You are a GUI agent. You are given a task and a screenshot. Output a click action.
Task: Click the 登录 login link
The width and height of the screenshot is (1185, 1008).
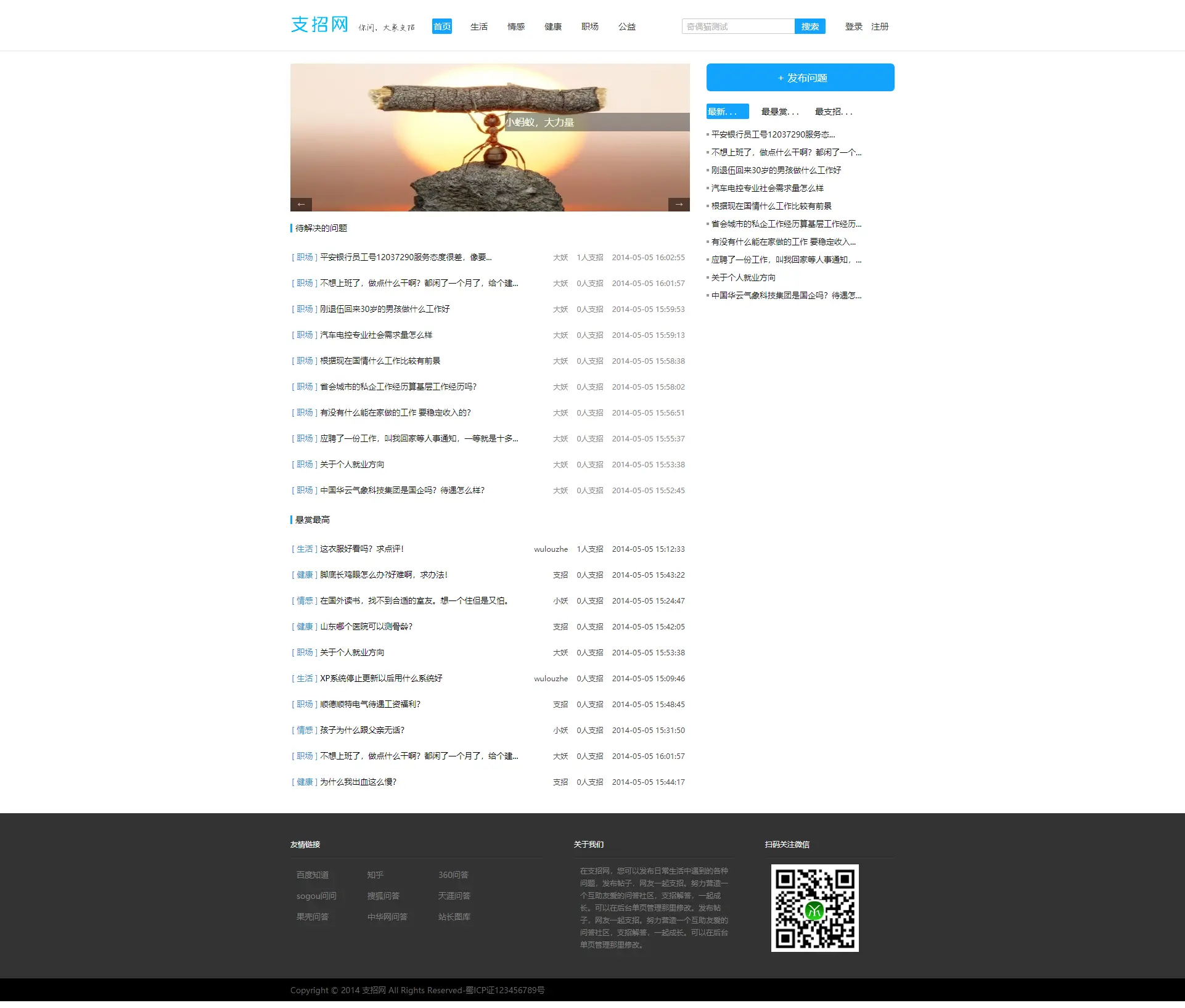point(854,27)
